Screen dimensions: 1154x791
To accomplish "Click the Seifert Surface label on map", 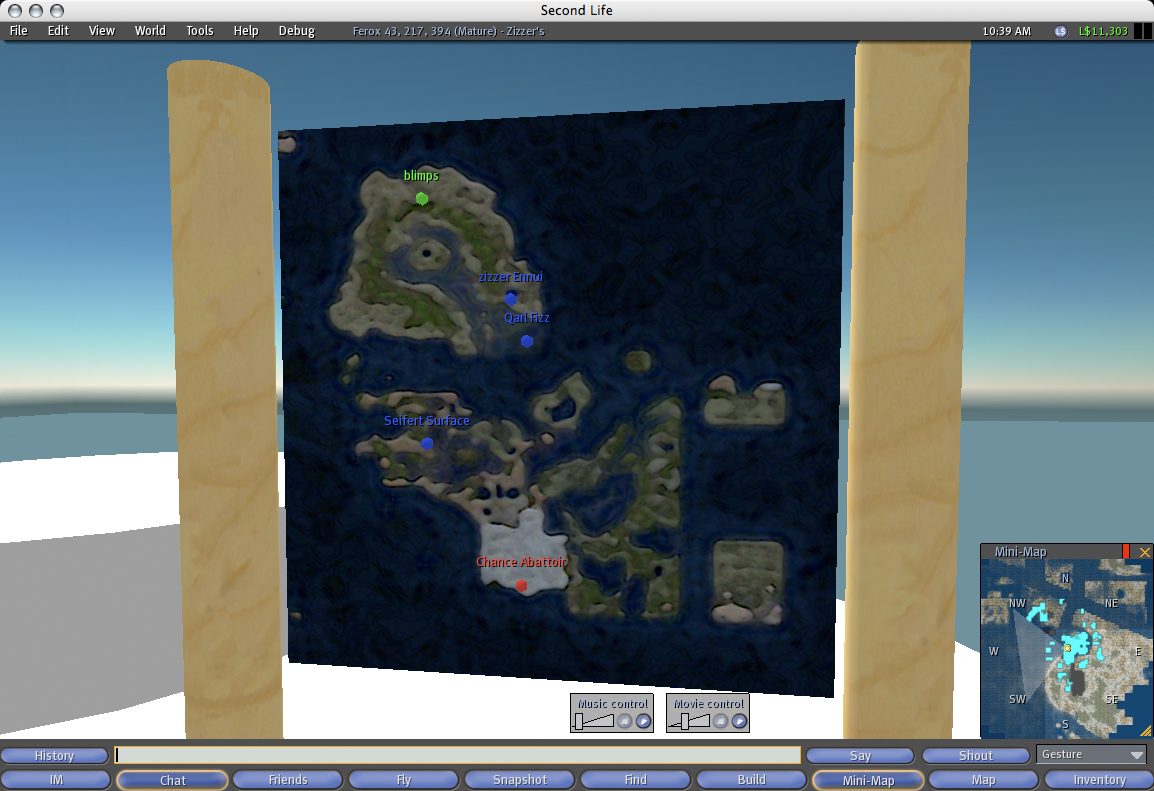I will pos(427,420).
